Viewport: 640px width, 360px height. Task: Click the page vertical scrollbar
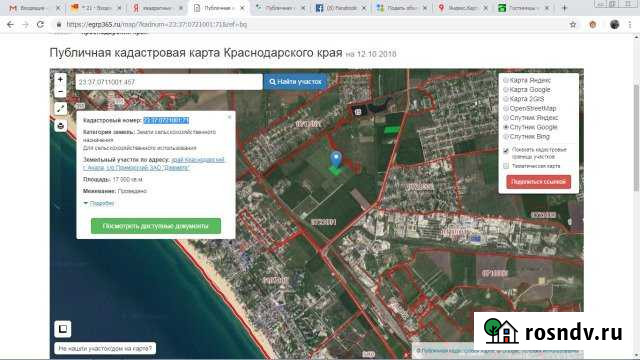click(x=636, y=139)
